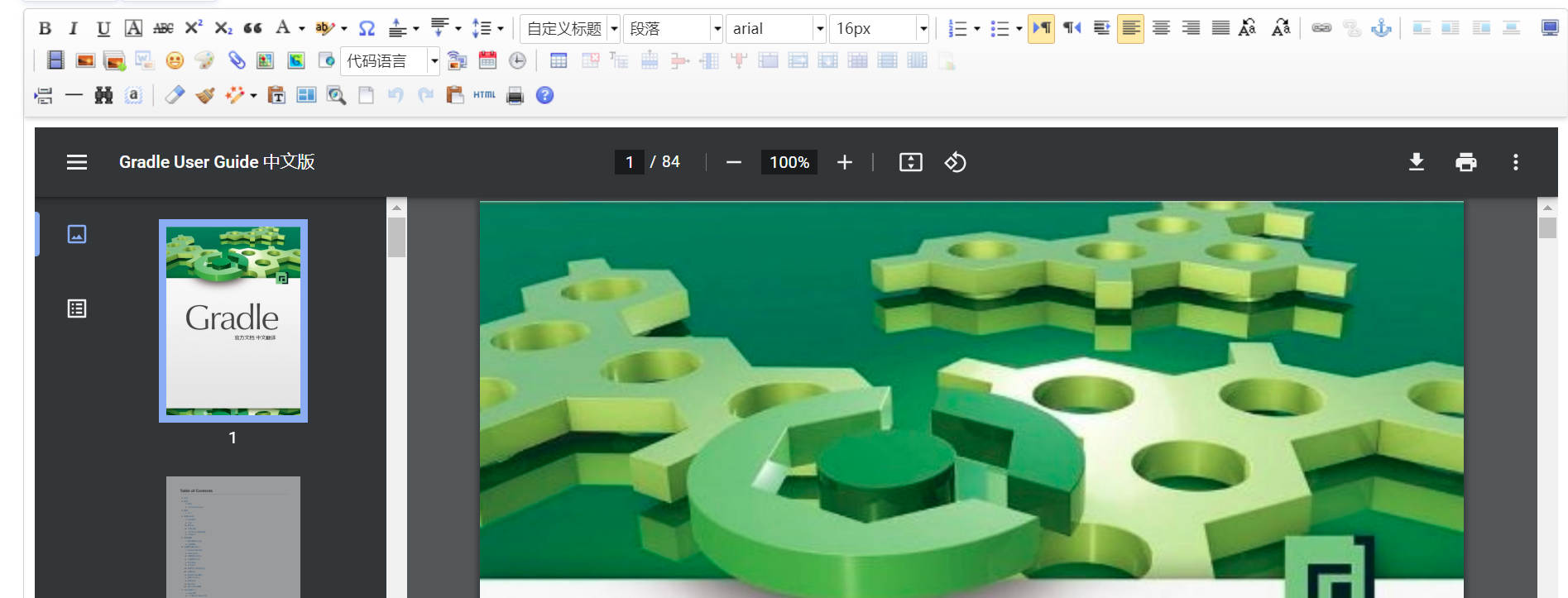Toggle left-to-right text direction
This screenshot has width=1568, height=598.
pyautogui.click(x=1041, y=28)
